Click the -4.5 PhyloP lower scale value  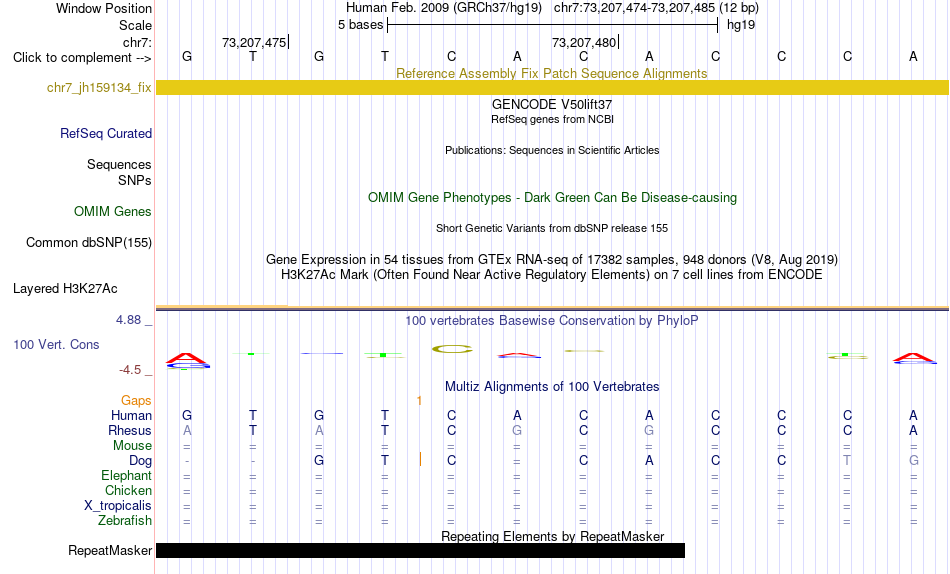tap(130, 370)
